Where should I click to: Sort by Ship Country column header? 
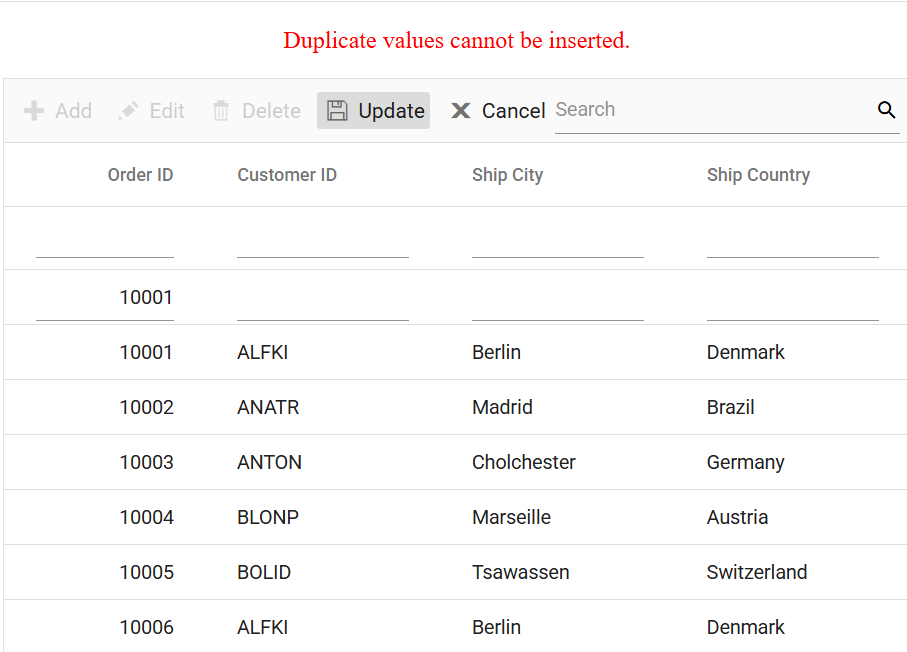(x=758, y=175)
